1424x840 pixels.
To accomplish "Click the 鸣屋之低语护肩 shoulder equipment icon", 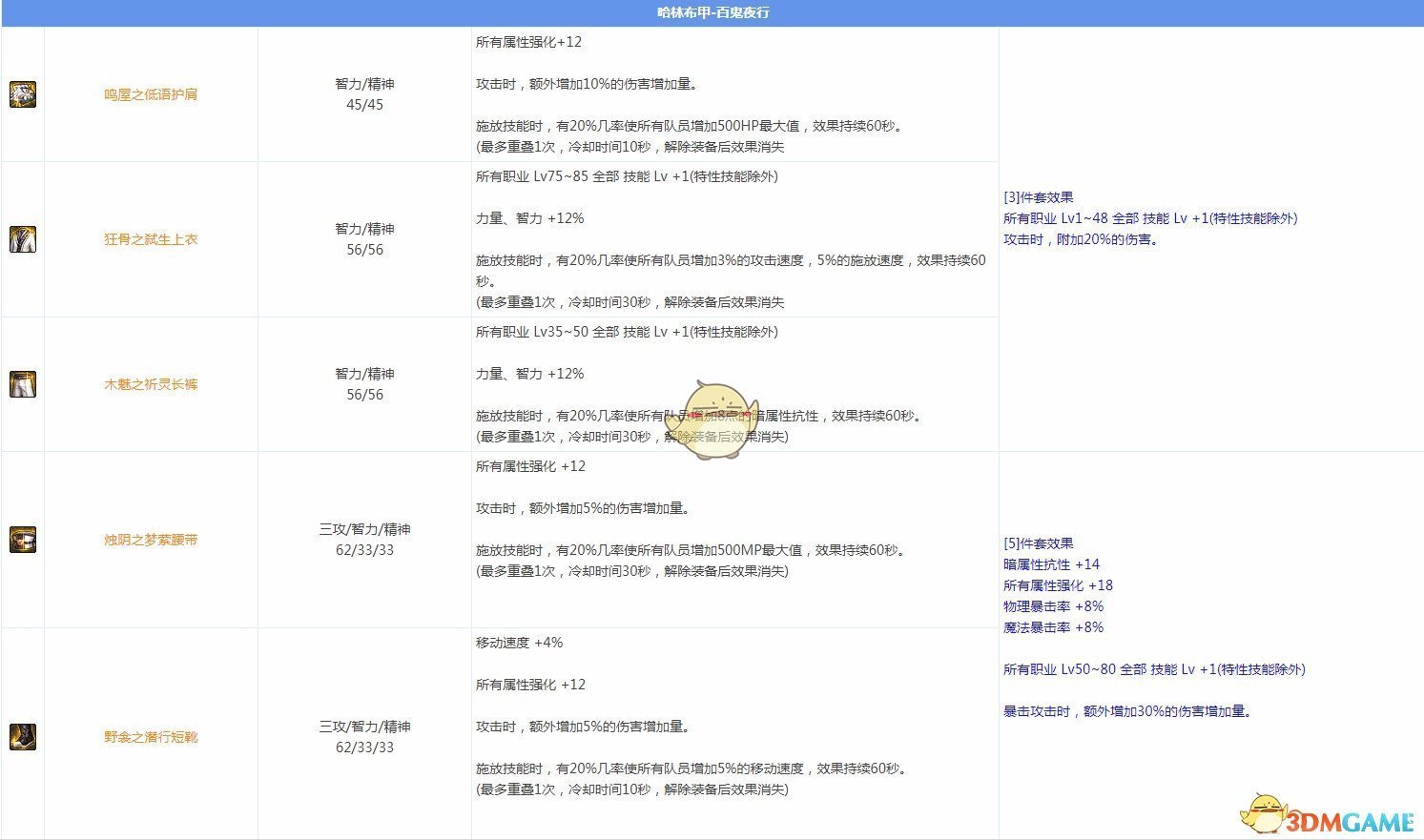I will (22, 94).
